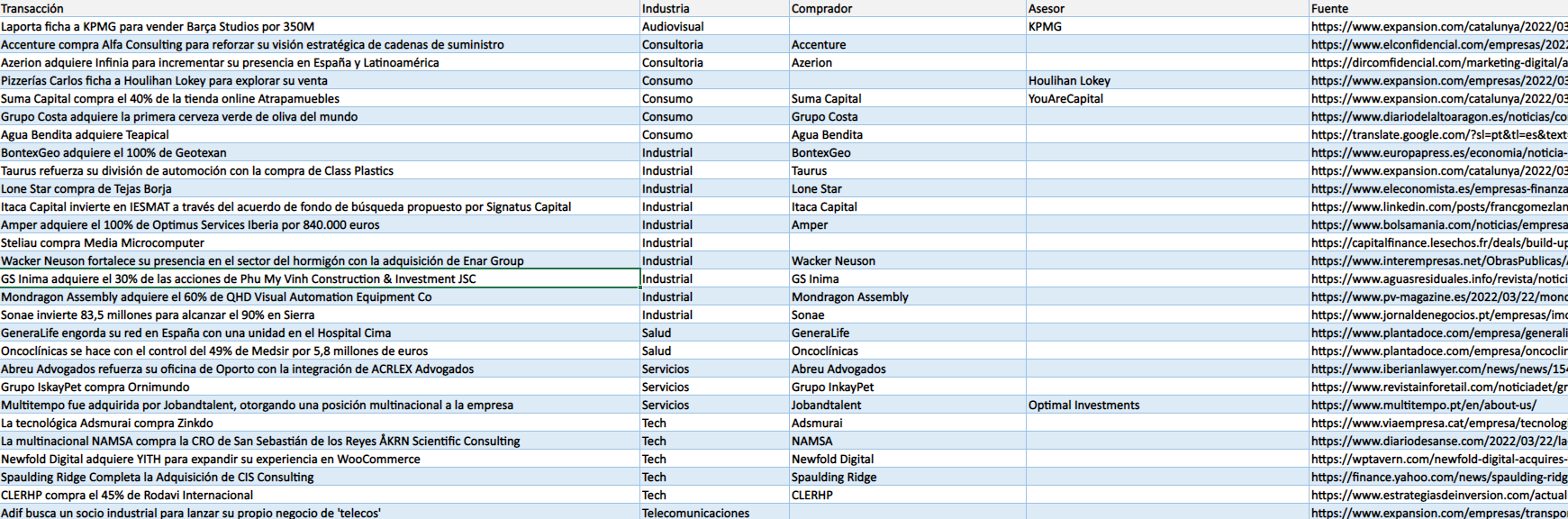The height and width of the screenshot is (519, 1568).
Task: Select 'GeneraLife engorda su red' transaction cell
Action: tap(320, 332)
